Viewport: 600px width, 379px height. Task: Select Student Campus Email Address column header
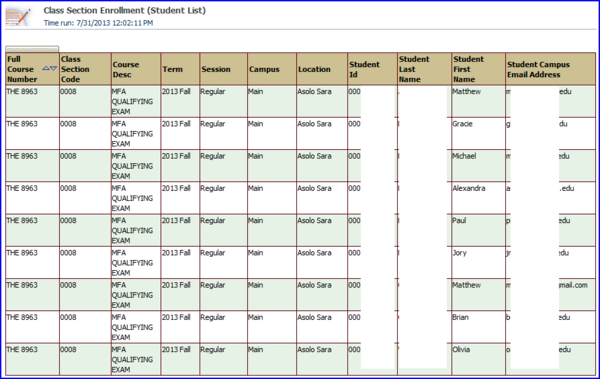(550, 69)
